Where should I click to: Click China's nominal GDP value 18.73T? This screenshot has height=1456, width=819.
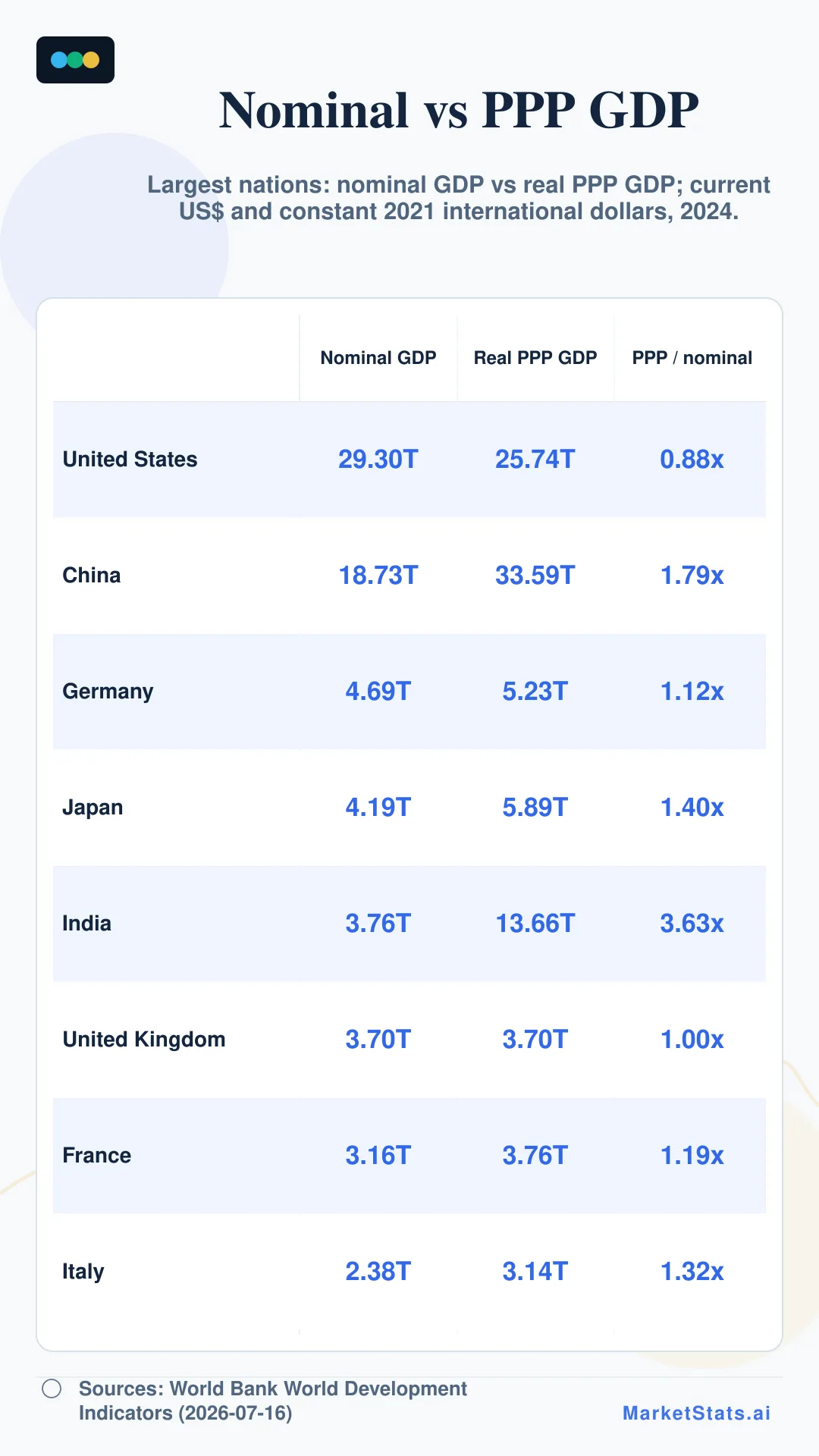pos(378,576)
